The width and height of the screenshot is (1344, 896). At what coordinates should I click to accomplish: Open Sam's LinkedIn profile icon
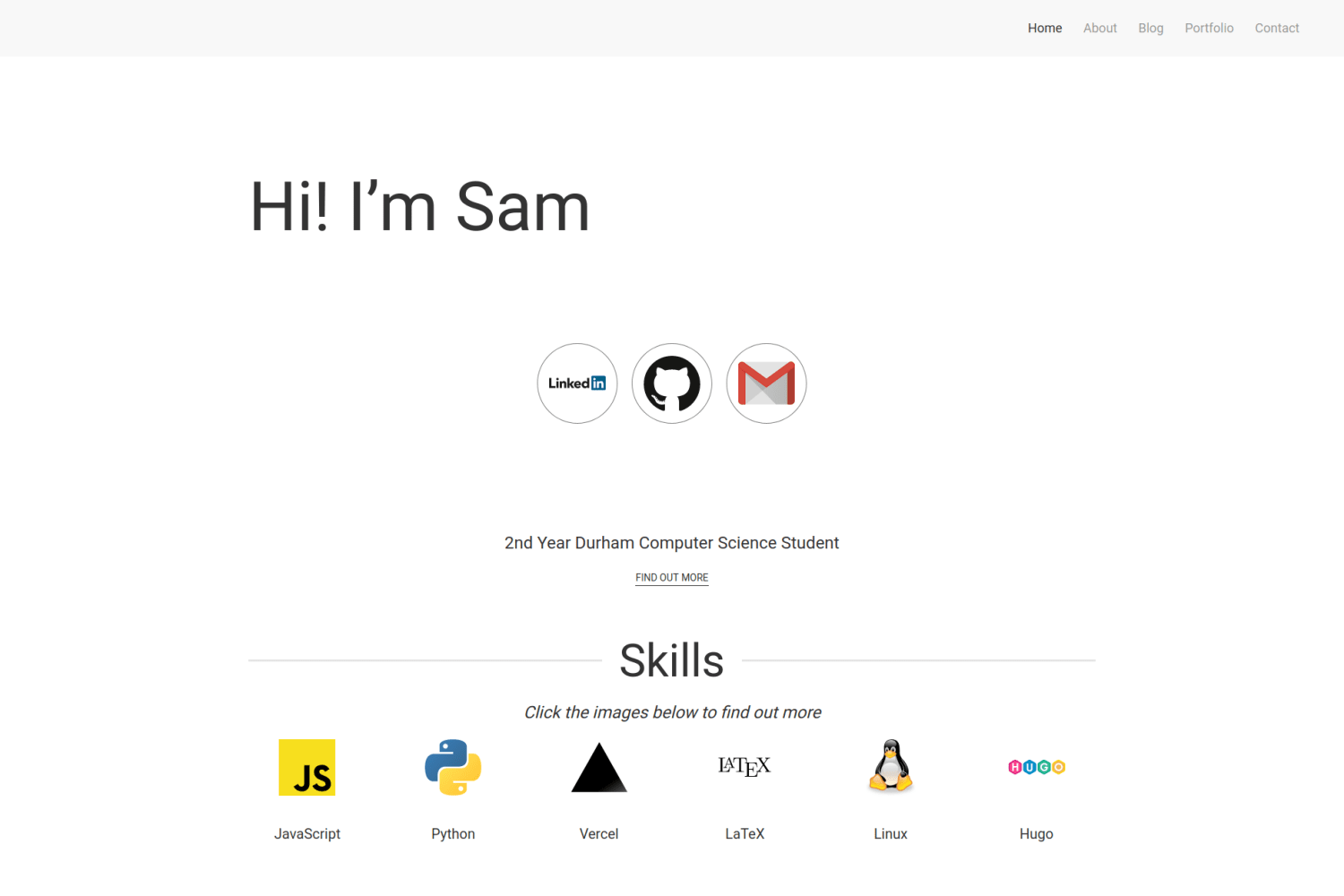click(x=577, y=383)
